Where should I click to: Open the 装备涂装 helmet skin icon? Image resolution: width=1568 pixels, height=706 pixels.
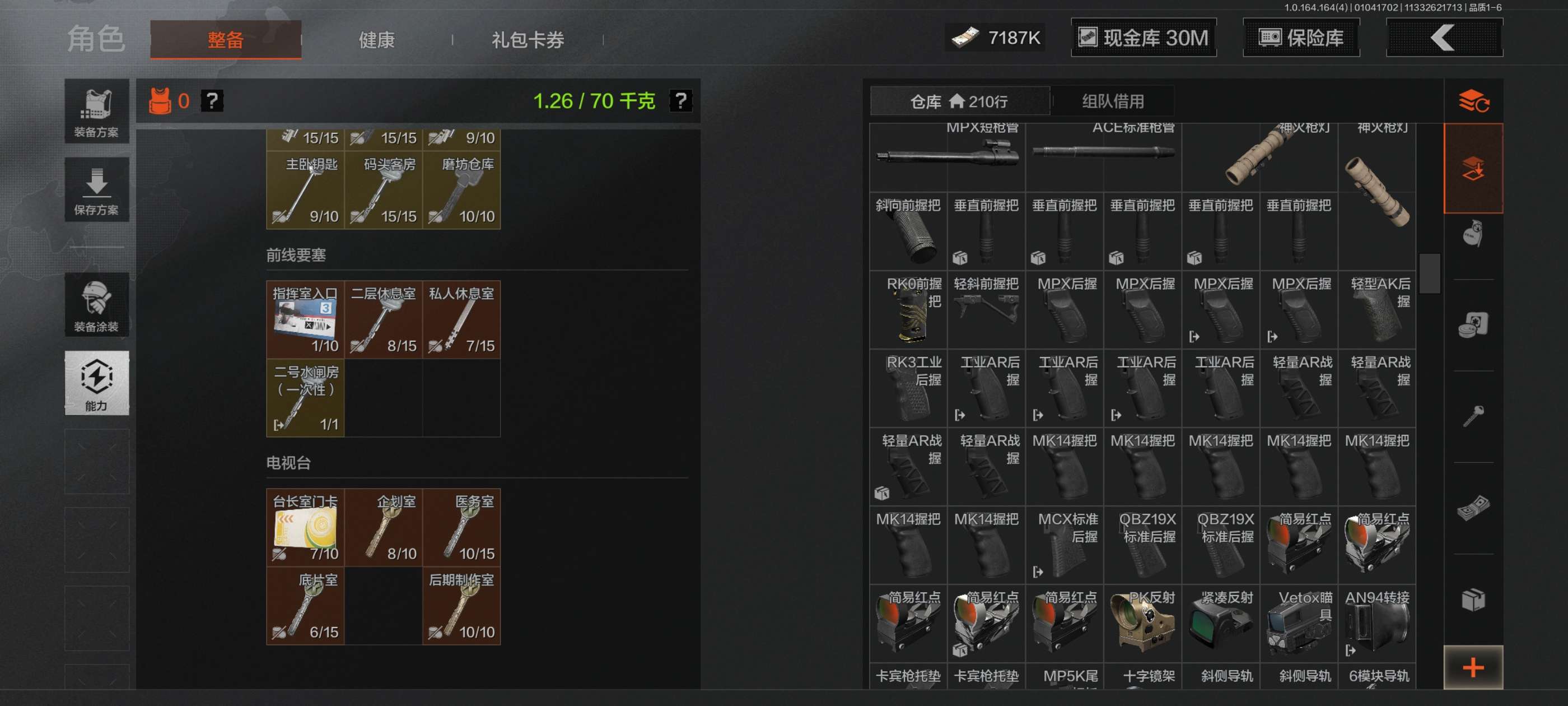point(96,305)
